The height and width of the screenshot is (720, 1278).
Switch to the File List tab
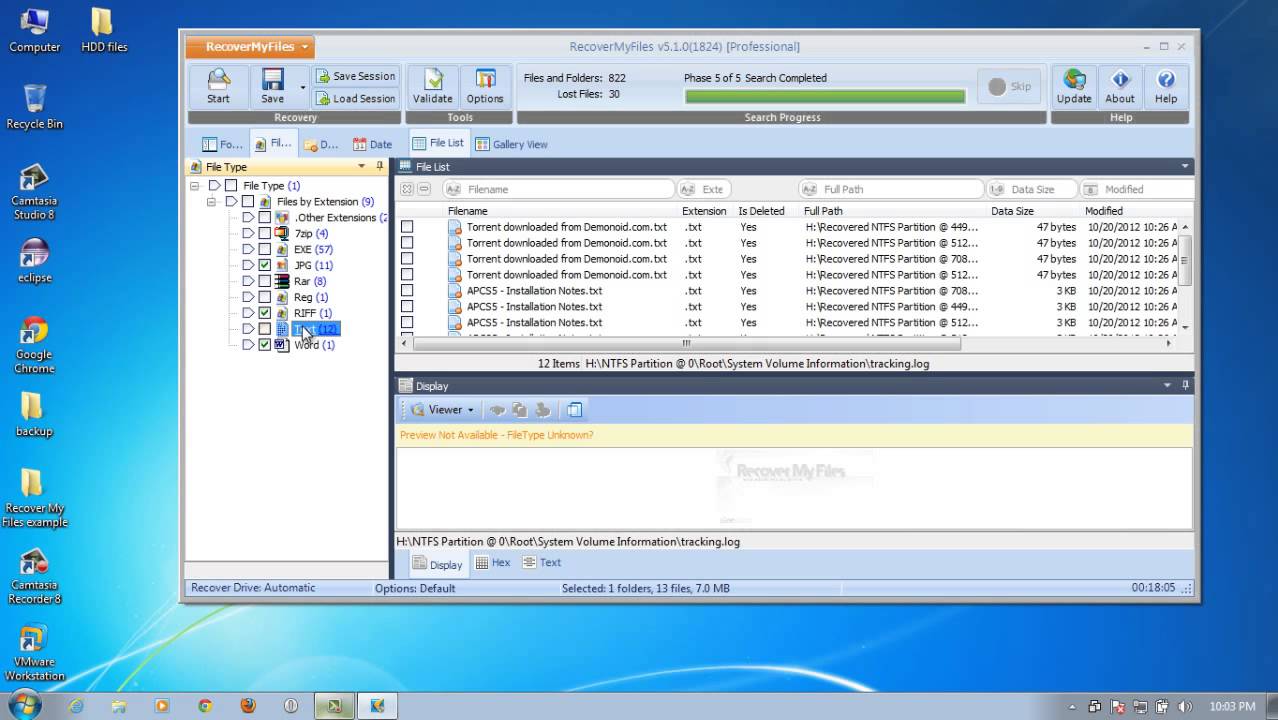pyautogui.click(x=438, y=143)
